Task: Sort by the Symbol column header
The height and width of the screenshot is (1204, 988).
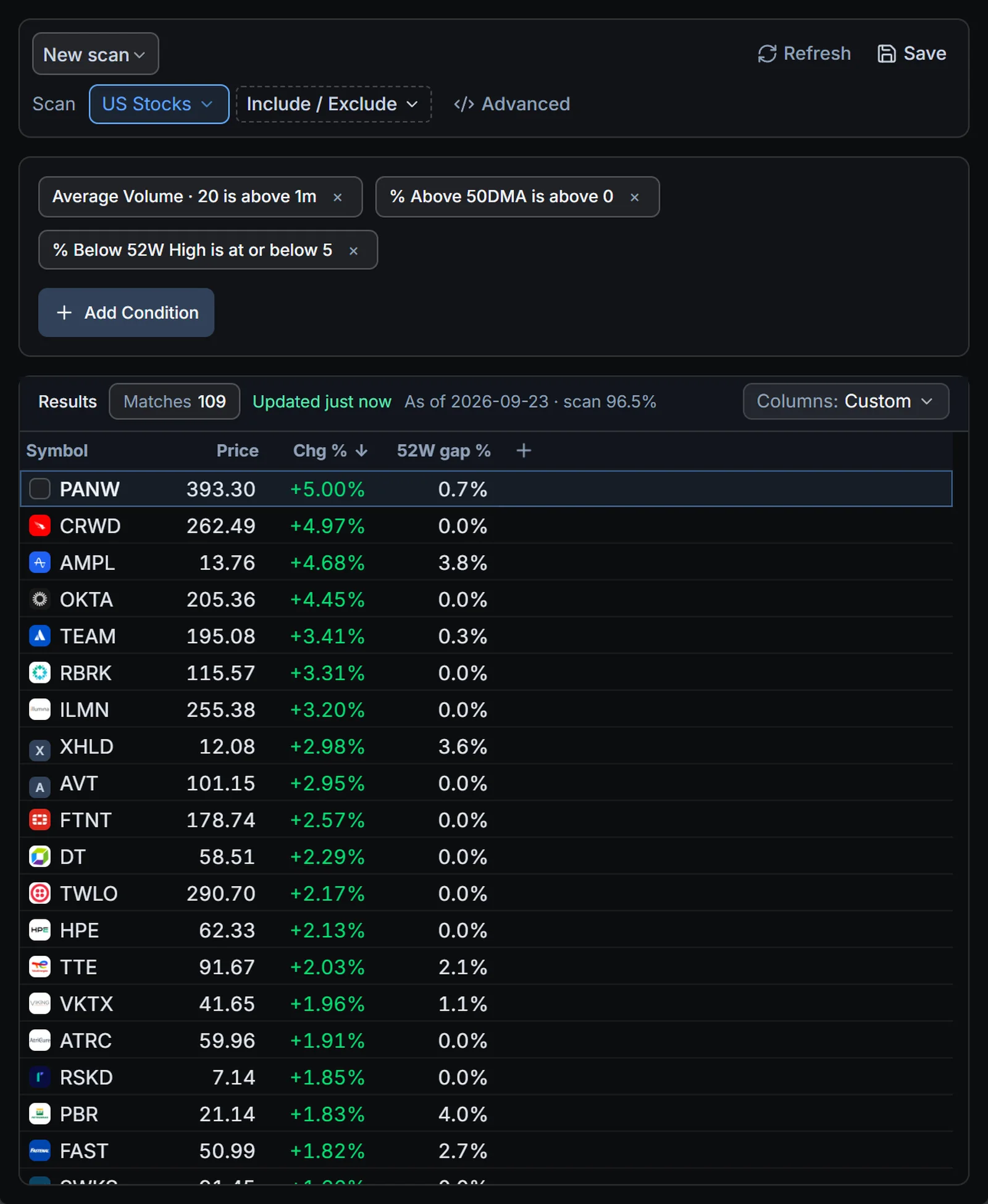Action: pyautogui.click(x=57, y=451)
